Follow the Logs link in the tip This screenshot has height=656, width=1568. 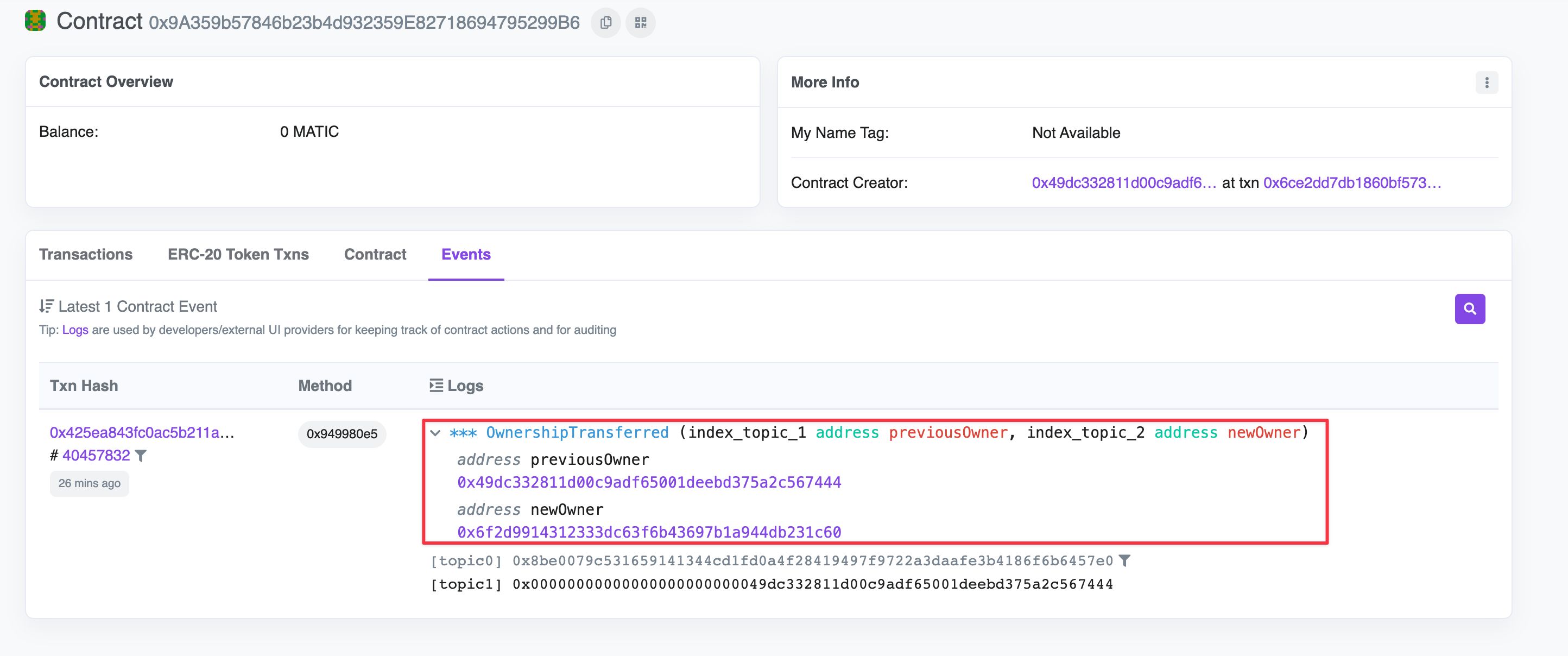(x=75, y=330)
